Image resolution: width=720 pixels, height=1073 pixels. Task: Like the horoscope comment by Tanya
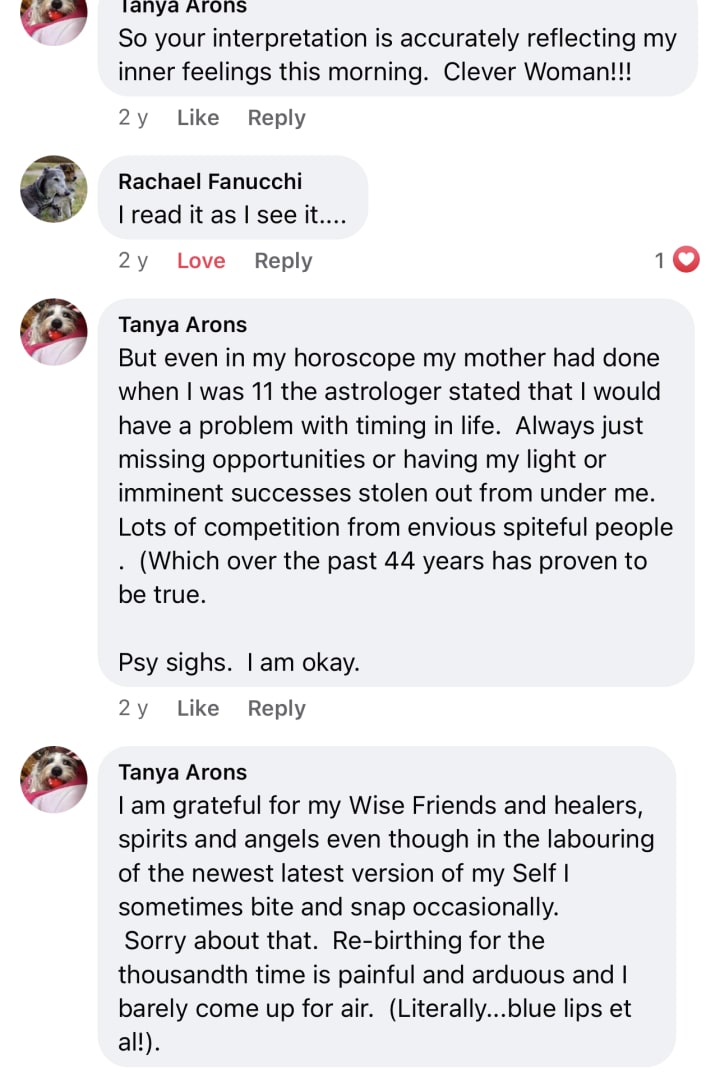tap(197, 708)
